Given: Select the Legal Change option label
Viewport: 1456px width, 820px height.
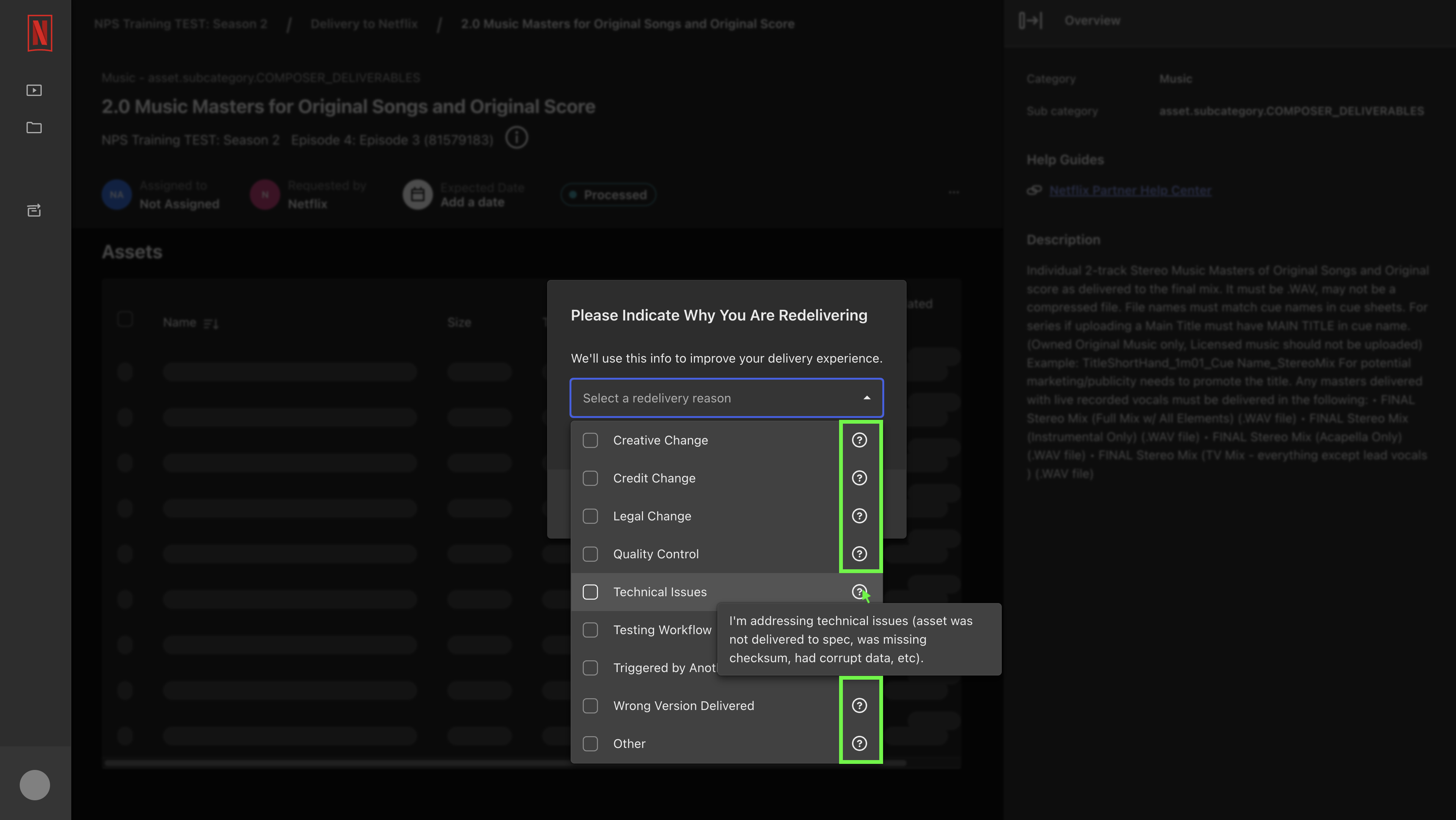Looking at the screenshot, I should pos(652,516).
